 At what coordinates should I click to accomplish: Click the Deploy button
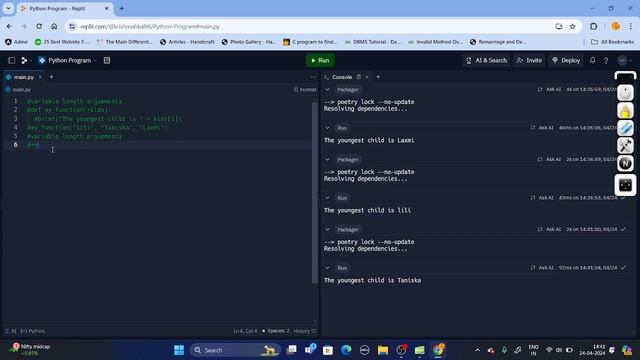[x=566, y=60]
